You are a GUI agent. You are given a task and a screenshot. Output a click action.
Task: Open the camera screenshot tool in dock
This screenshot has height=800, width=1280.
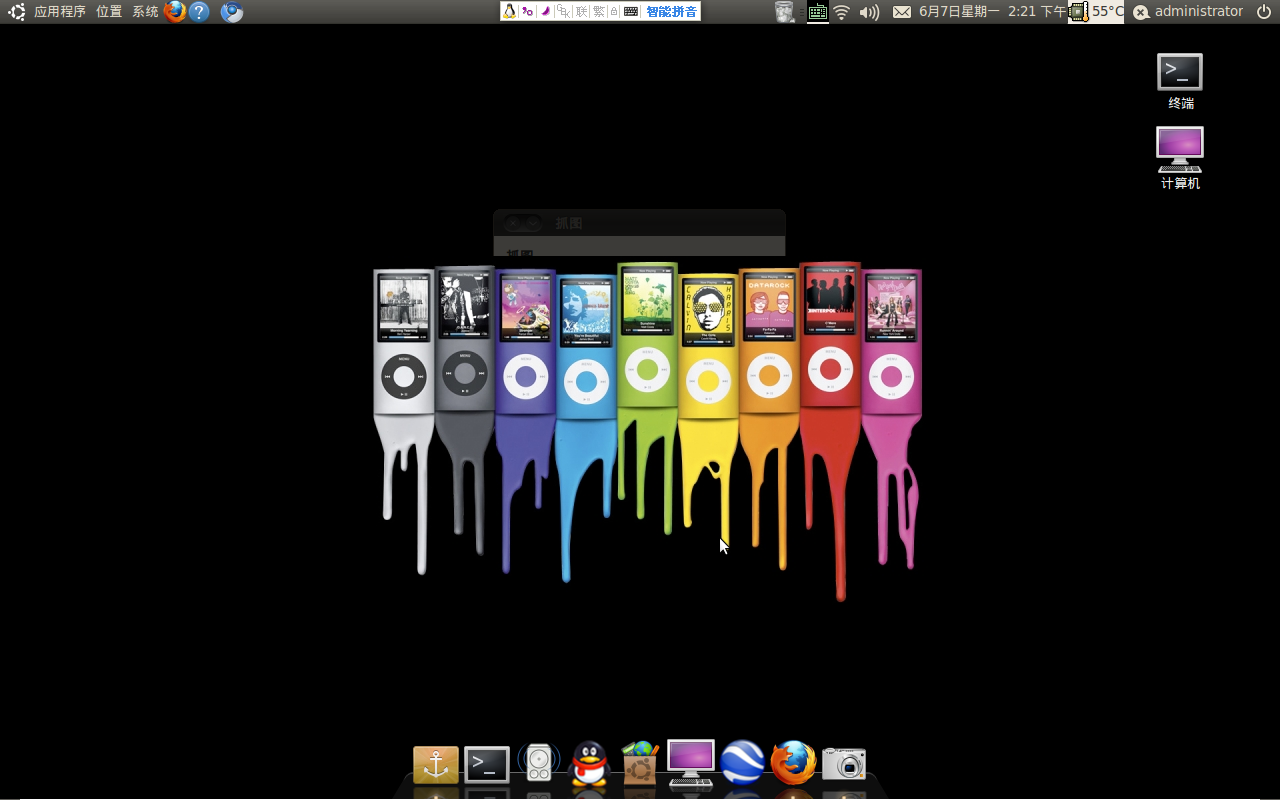pyautogui.click(x=845, y=764)
